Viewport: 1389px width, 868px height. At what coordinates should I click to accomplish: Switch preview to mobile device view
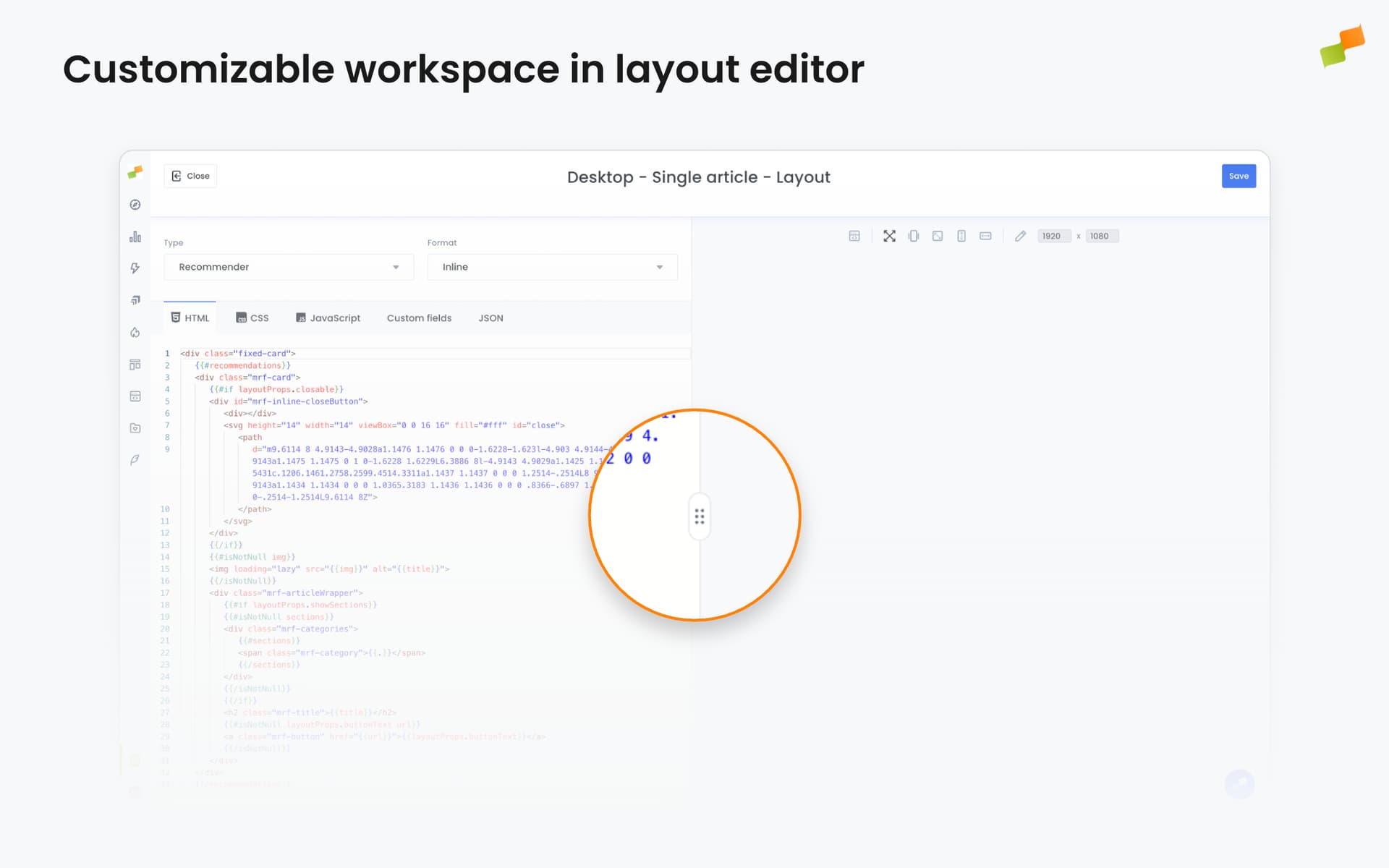pos(914,236)
